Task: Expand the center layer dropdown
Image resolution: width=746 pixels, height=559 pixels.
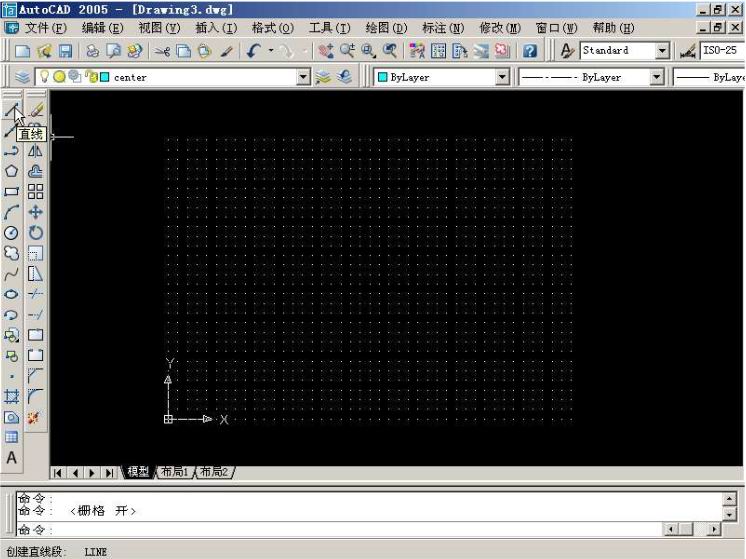Action: click(x=303, y=77)
